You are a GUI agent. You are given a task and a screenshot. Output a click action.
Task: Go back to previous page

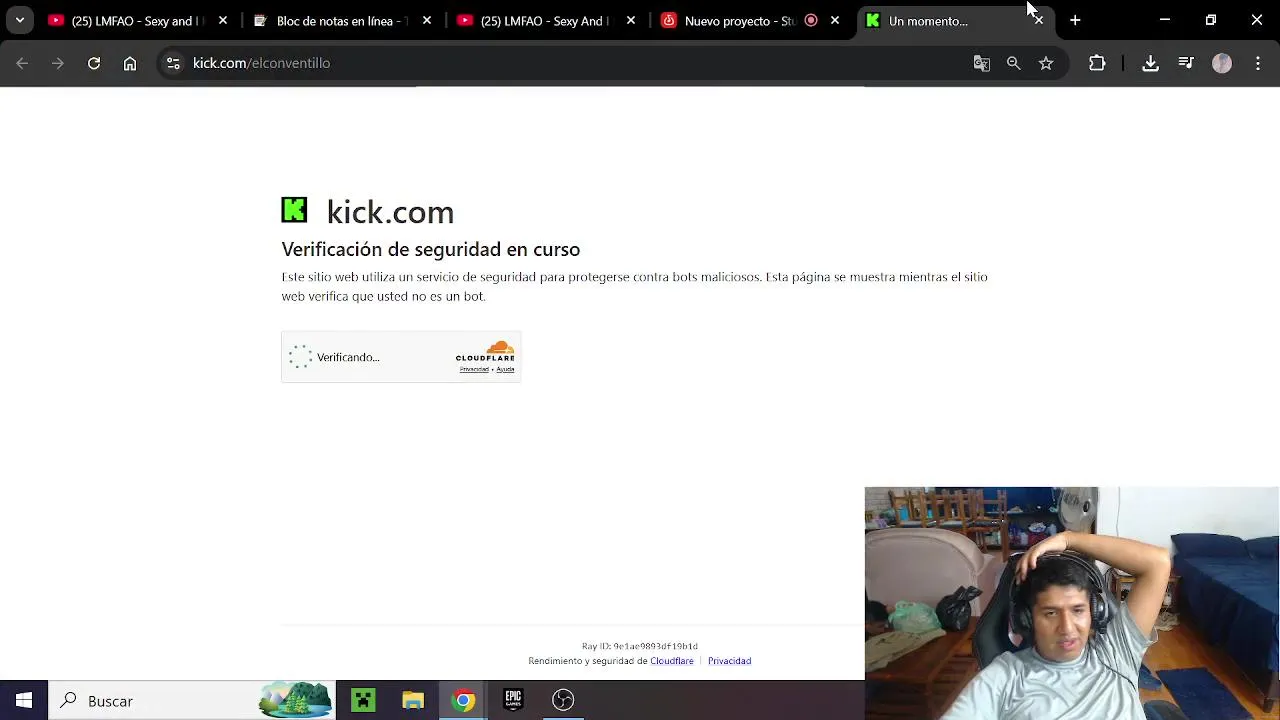coord(22,63)
